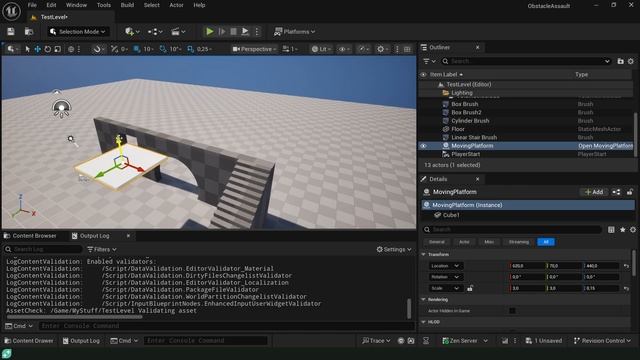
Task: Open the Output Log Settings menu
Action: coord(394,249)
